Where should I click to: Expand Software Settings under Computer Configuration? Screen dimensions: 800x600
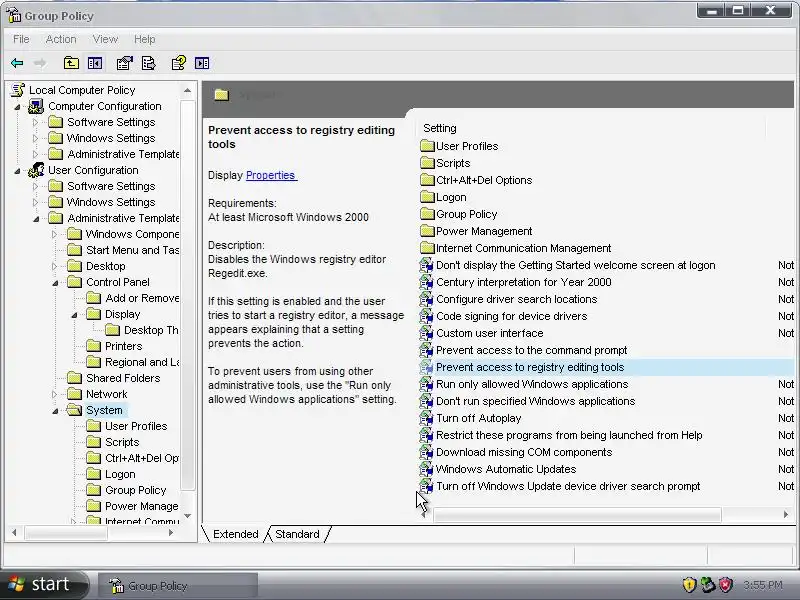[35, 122]
